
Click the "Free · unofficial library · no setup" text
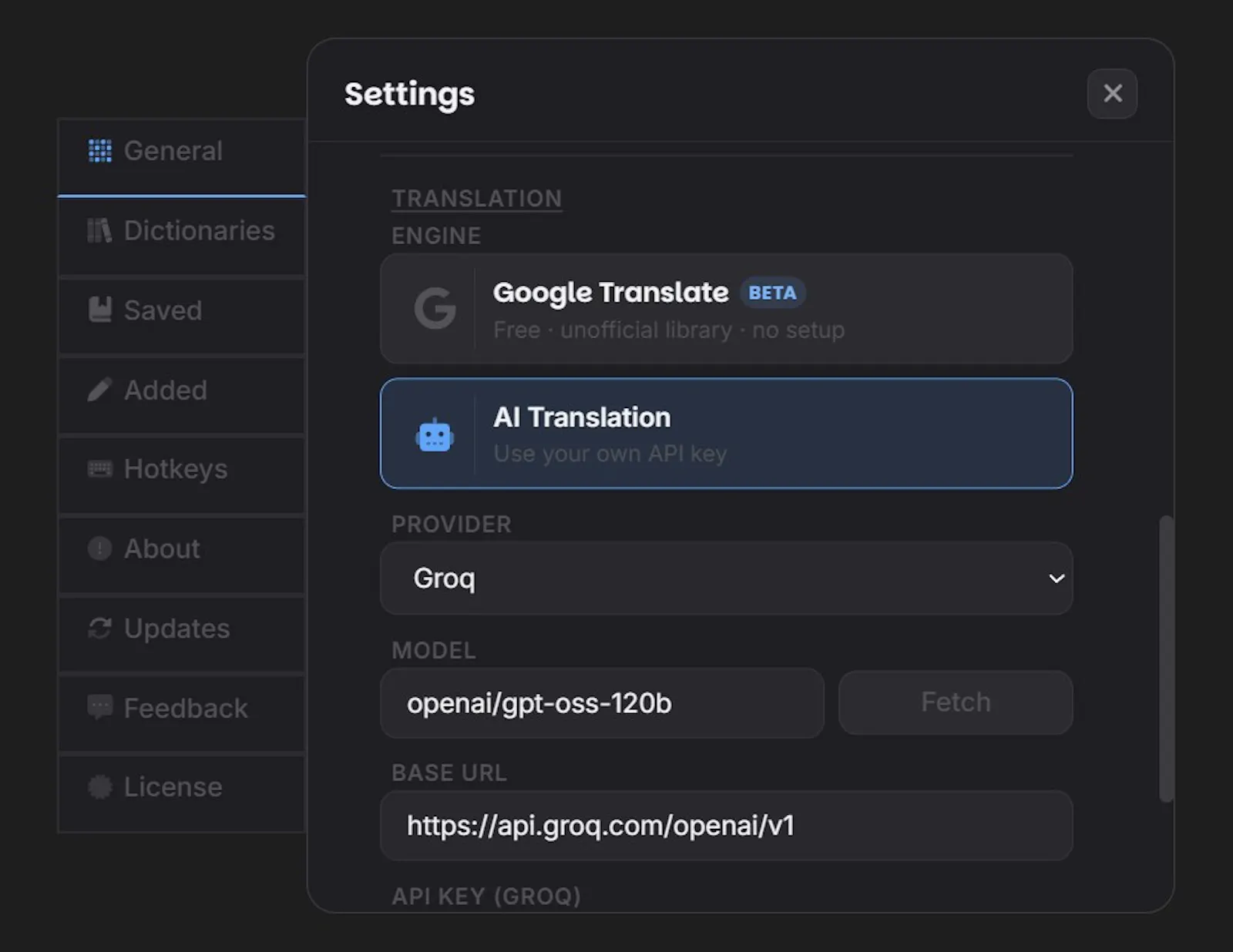tap(669, 330)
